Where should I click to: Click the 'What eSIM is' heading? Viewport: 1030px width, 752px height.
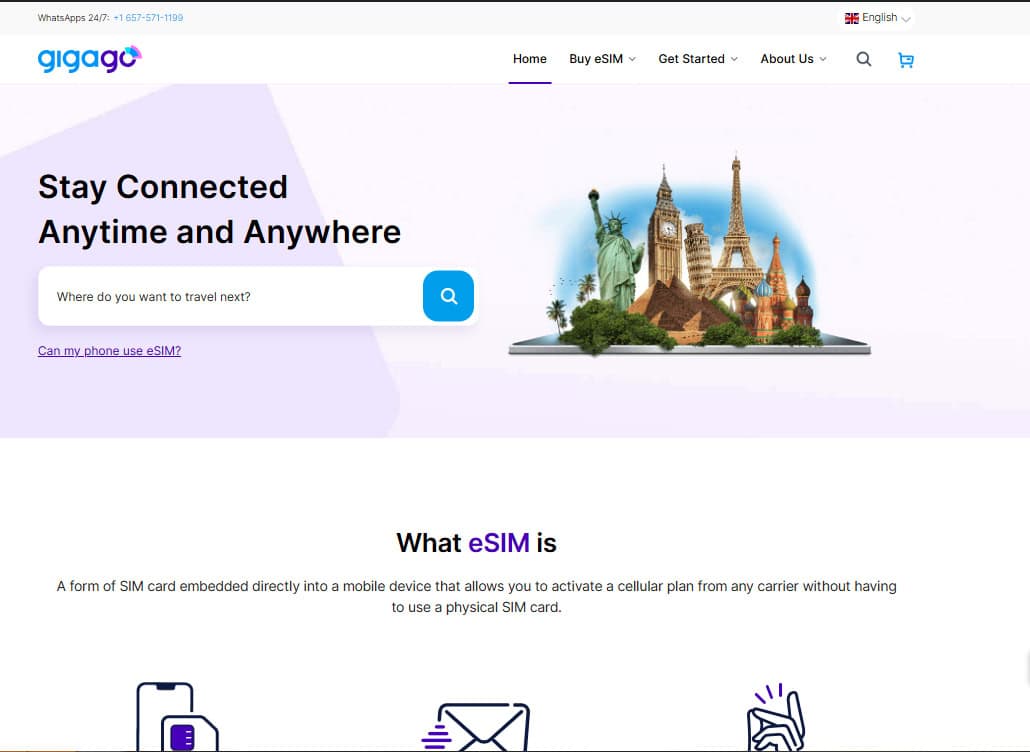coord(476,543)
